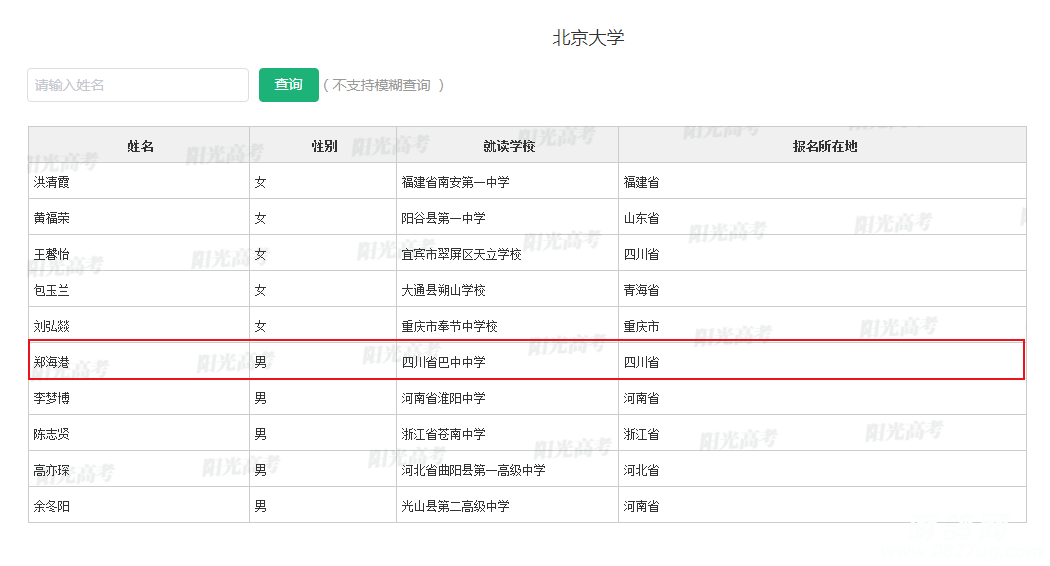Image resolution: width=1050 pixels, height=566 pixels.
Task: Select the highlighted name 郑海港
Action: point(52,362)
